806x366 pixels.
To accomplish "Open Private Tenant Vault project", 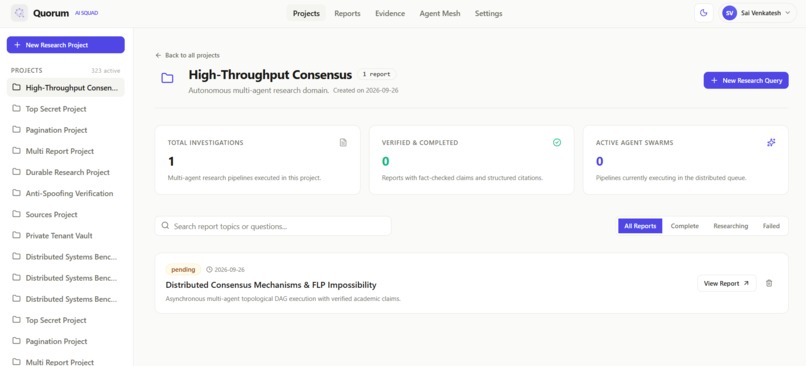I will (66, 235).
